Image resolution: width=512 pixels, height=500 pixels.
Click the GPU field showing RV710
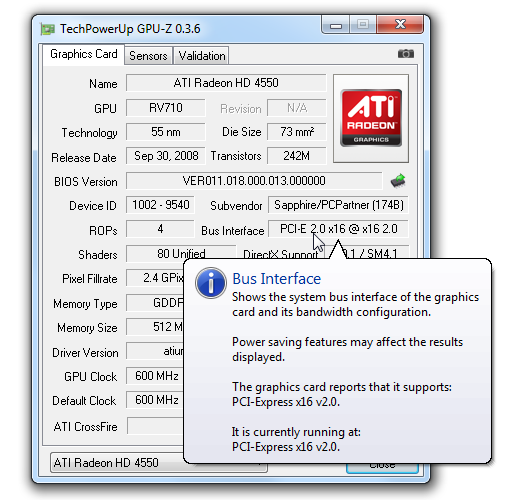[166, 108]
